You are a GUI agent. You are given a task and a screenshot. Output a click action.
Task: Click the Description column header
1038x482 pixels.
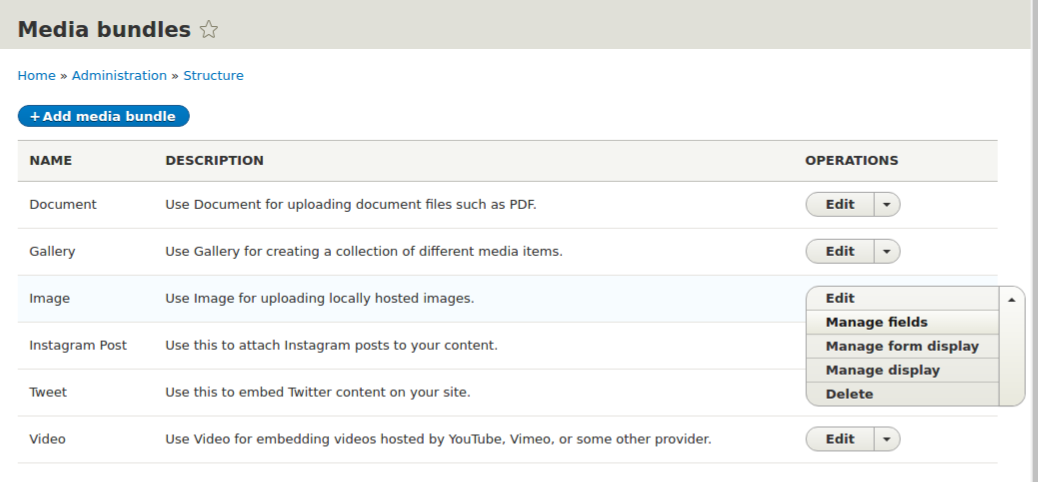(214, 161)
